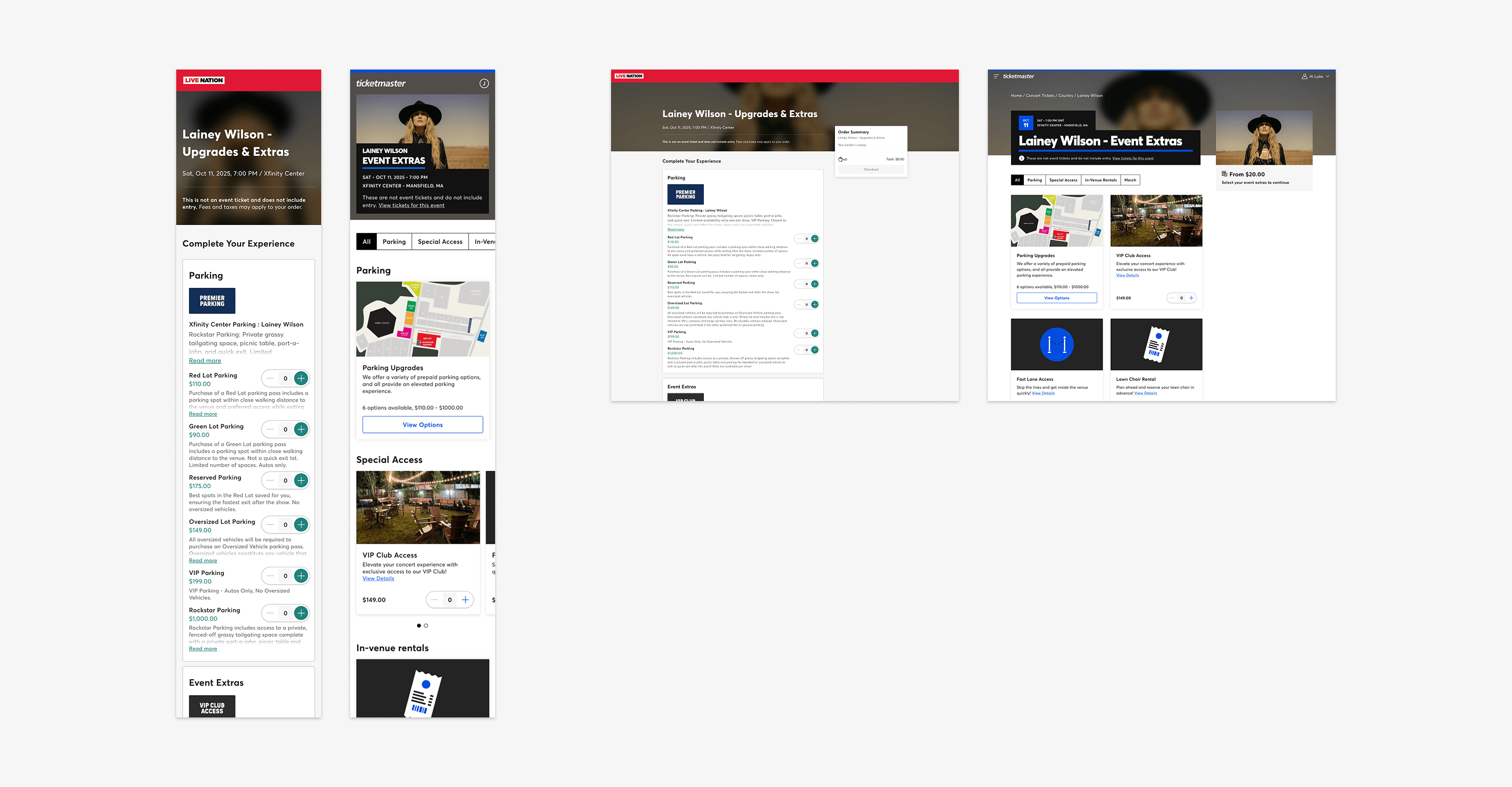Select the Parking tab in Ticketmaster mobile
The image size is (1512, 787).
coord(394,242)
